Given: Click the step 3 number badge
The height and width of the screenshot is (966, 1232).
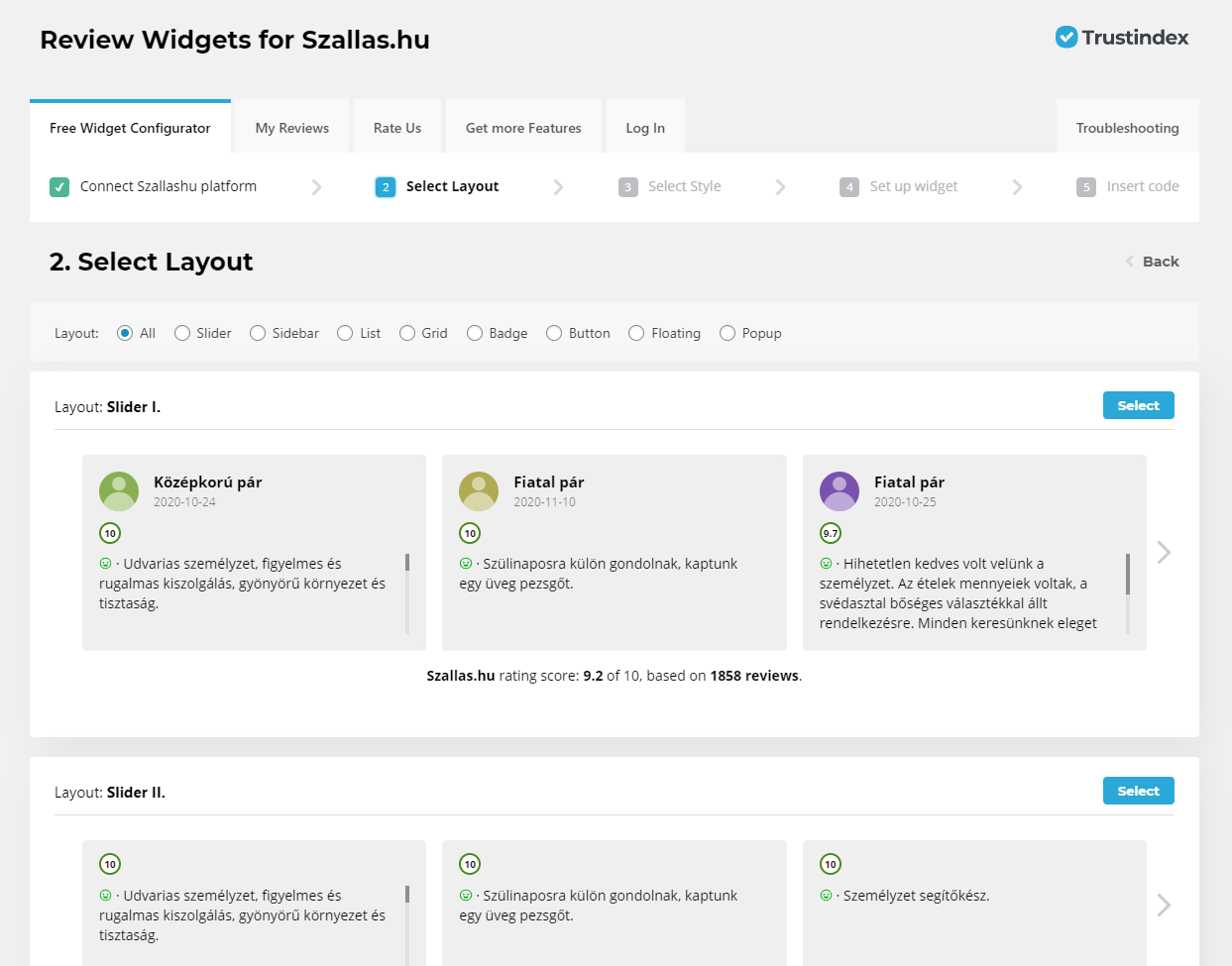Looking at the screenshot, I should pyautogui.click(x=628, y=187).
